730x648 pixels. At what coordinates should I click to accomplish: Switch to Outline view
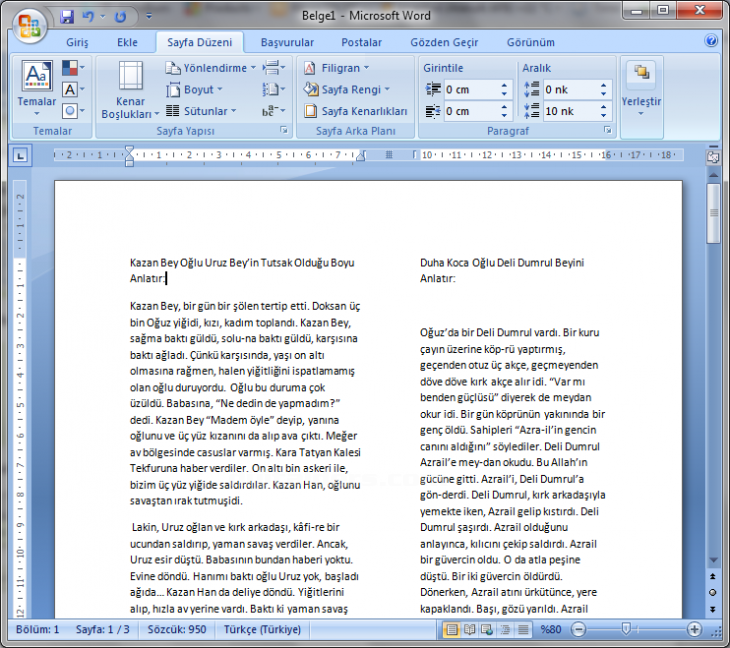point(505,630)
